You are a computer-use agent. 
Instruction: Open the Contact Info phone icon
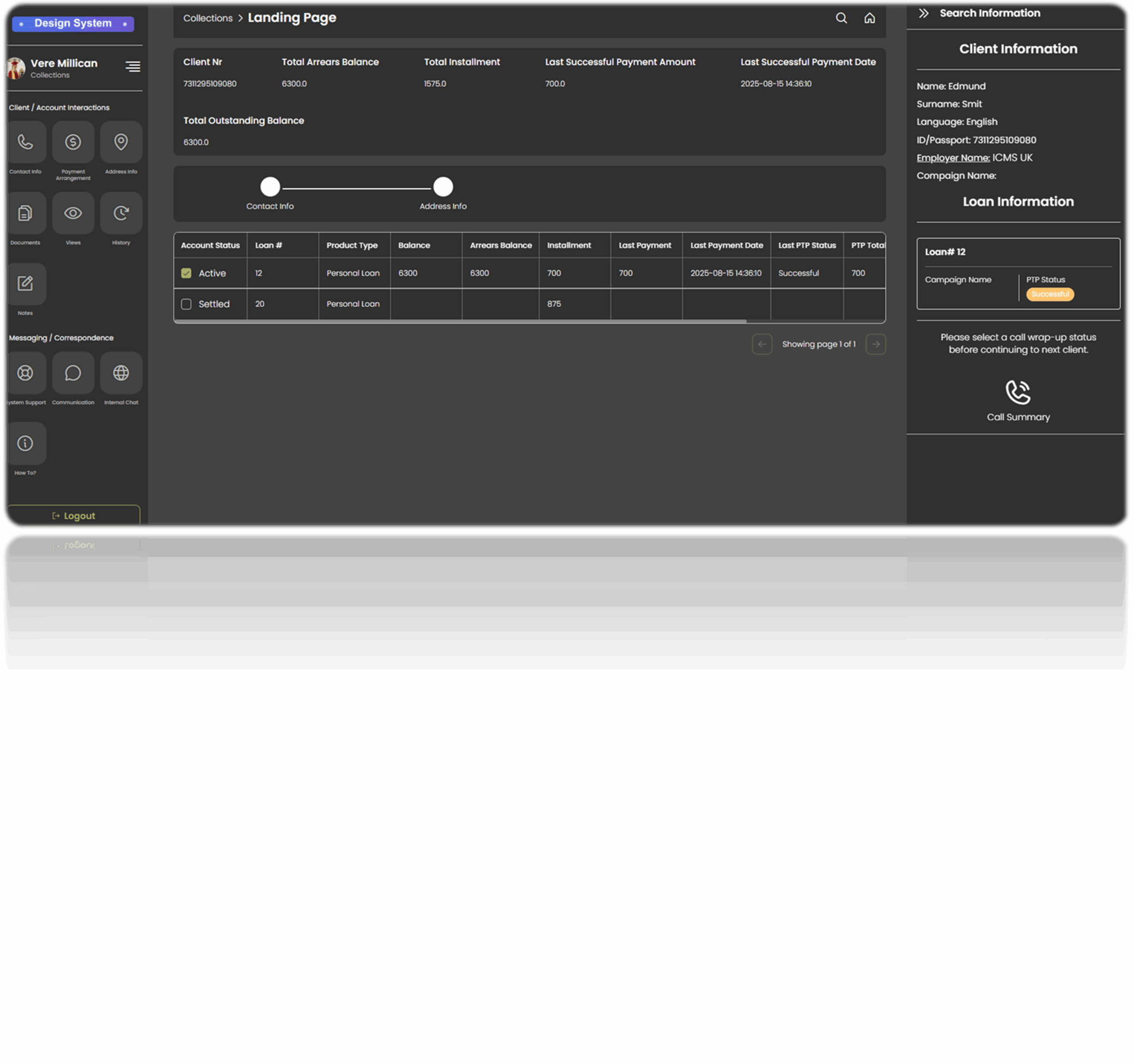pos(25,142)
